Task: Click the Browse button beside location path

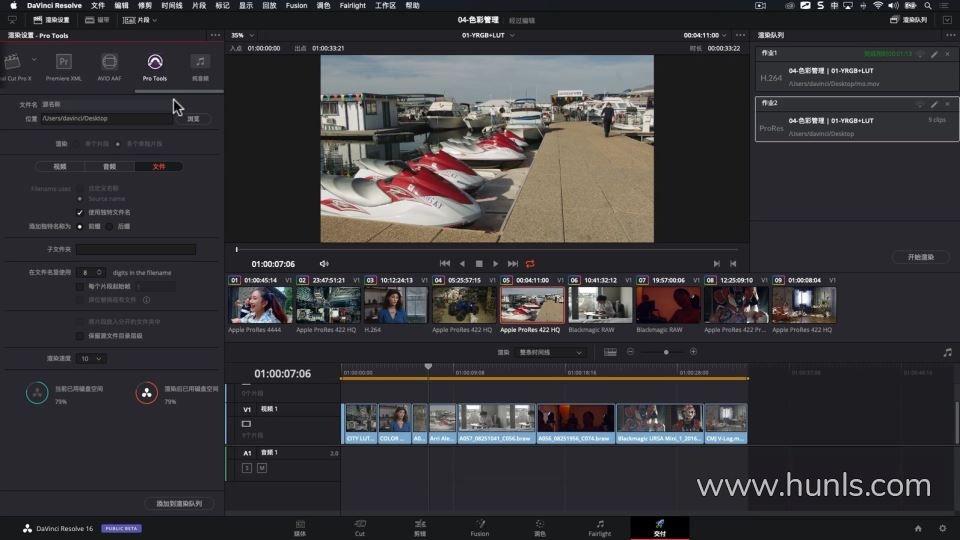Action: [193, 118]
